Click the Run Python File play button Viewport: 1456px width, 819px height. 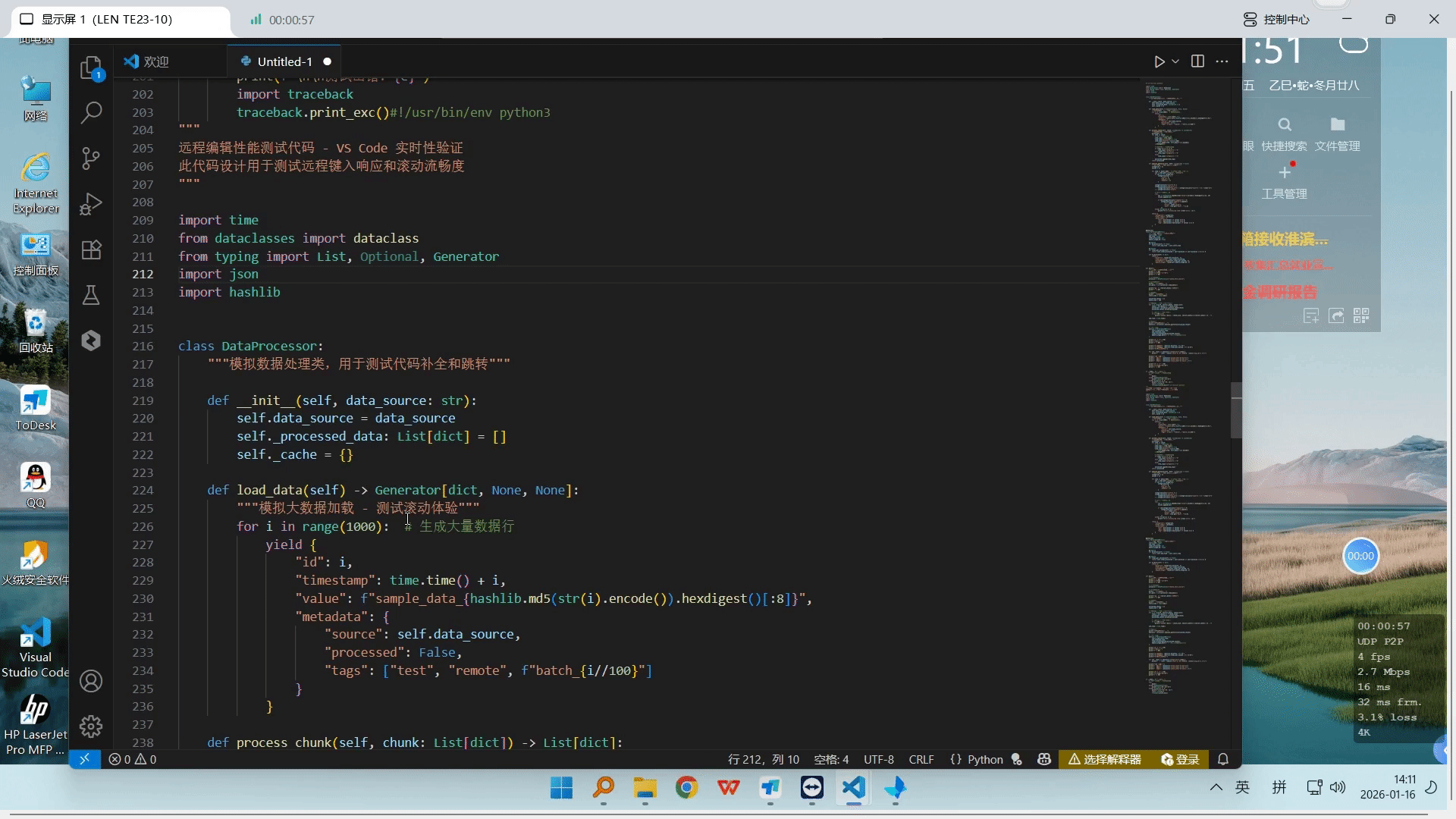[1159, 61]
